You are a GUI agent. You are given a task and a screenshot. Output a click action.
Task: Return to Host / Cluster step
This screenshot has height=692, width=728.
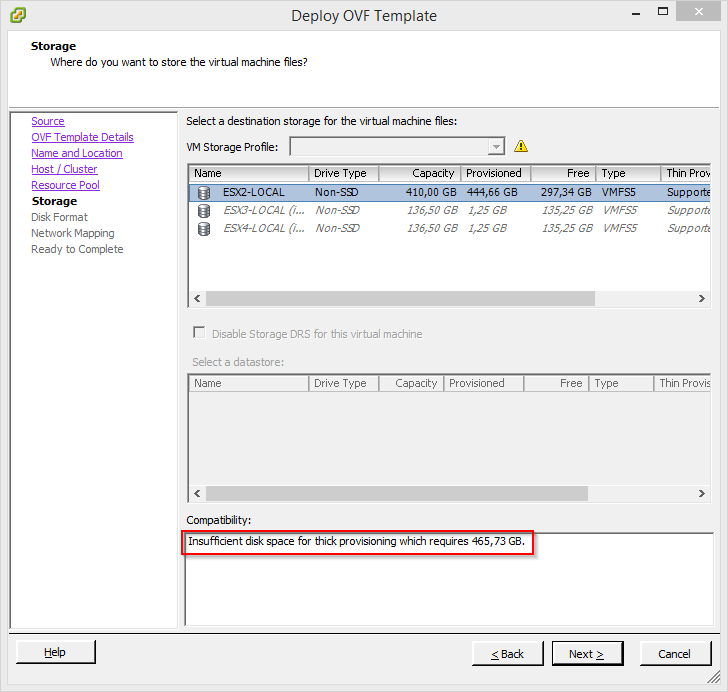tap(64, 169)
